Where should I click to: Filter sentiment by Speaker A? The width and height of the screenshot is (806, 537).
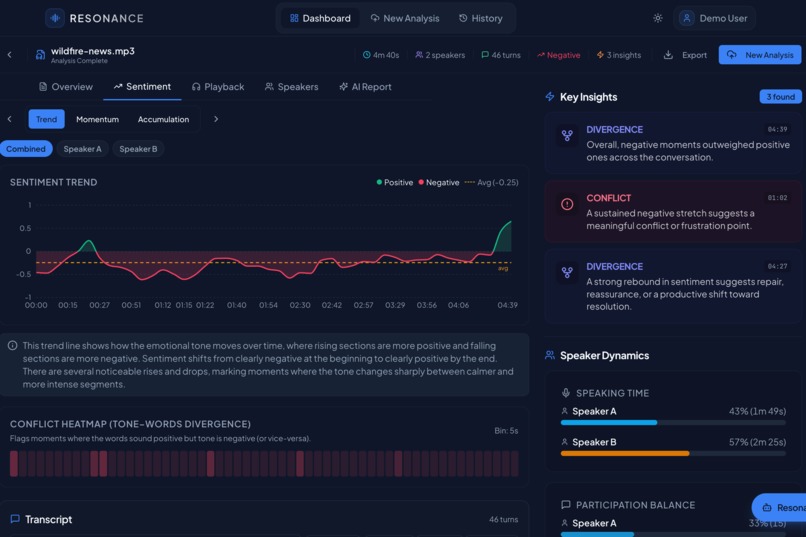coord(82,149)
